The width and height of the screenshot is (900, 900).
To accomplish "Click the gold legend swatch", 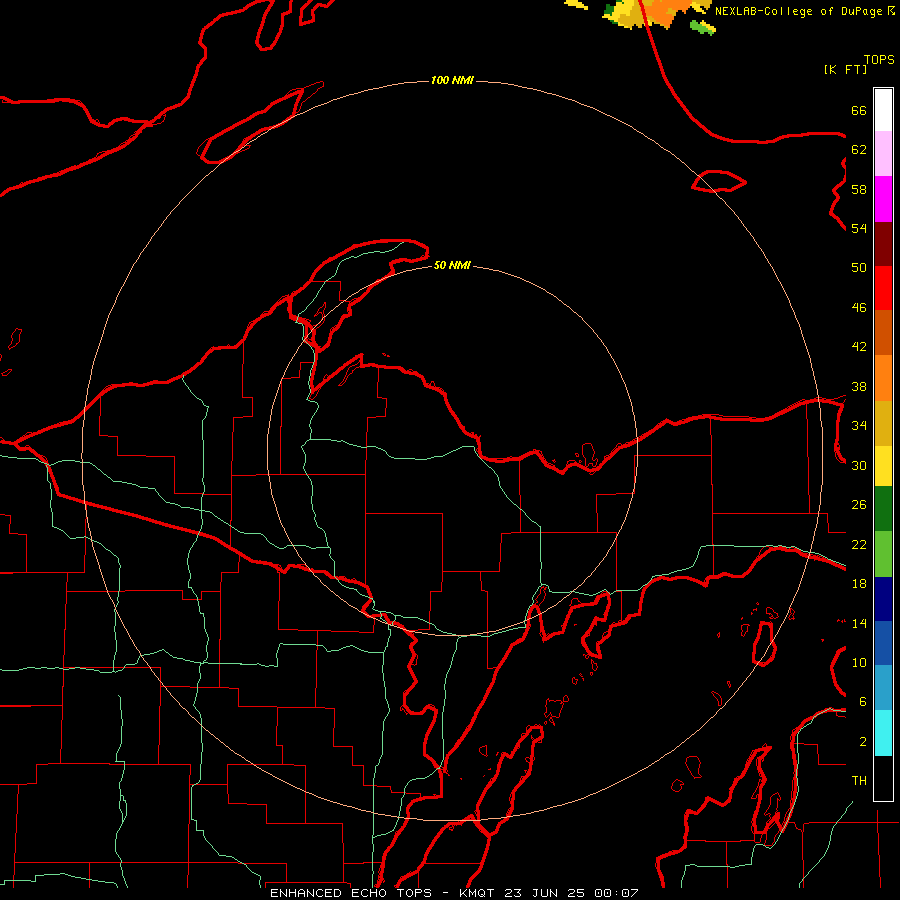I will [883, 423].
